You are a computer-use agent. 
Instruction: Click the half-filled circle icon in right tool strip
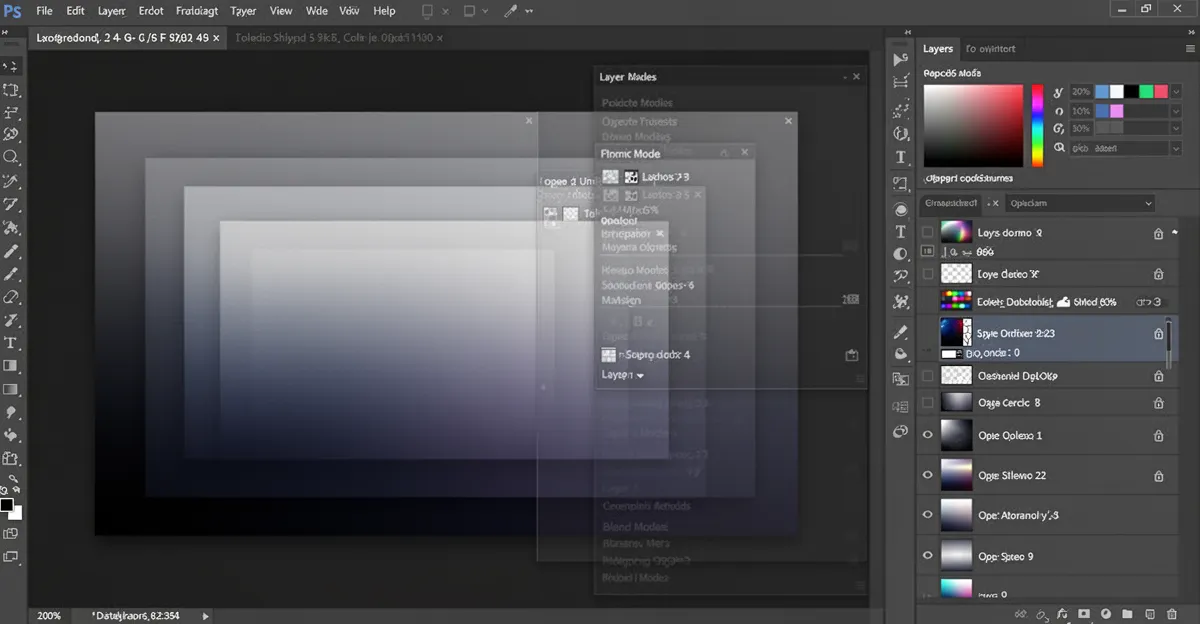(x=901, y=255)
